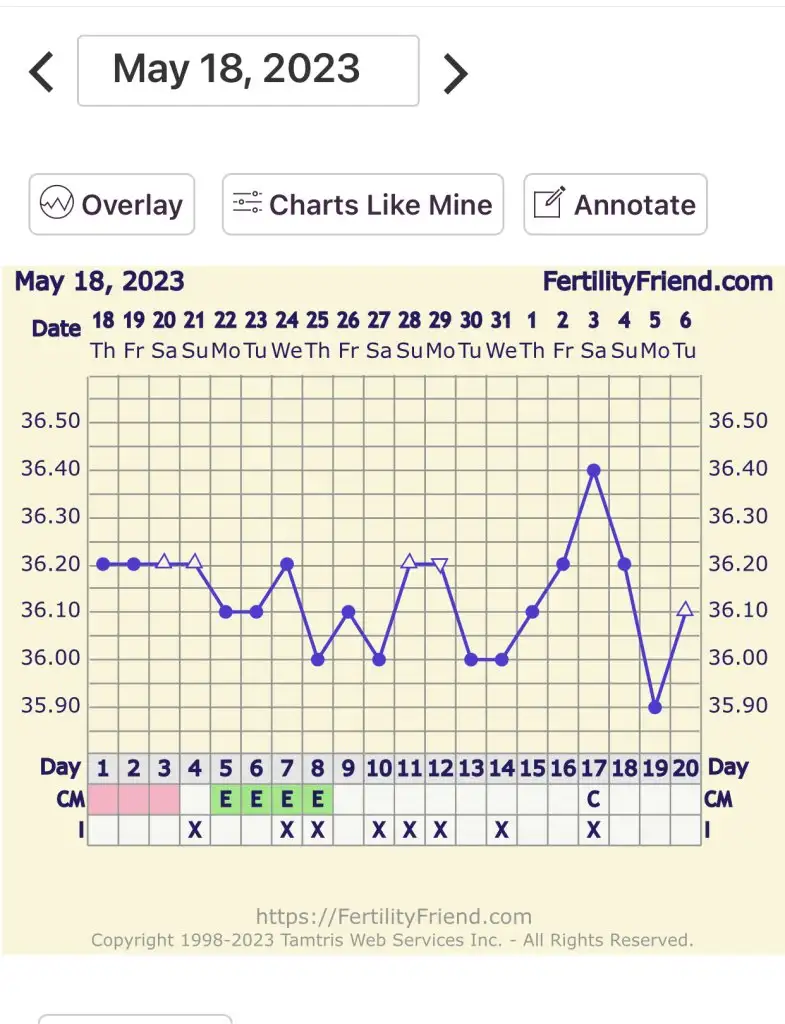Image resolution: width=785 pixels, height=1024 pixels.
Task: Select the 35.90 lowest point on day 19
Action: click(655, 706)
